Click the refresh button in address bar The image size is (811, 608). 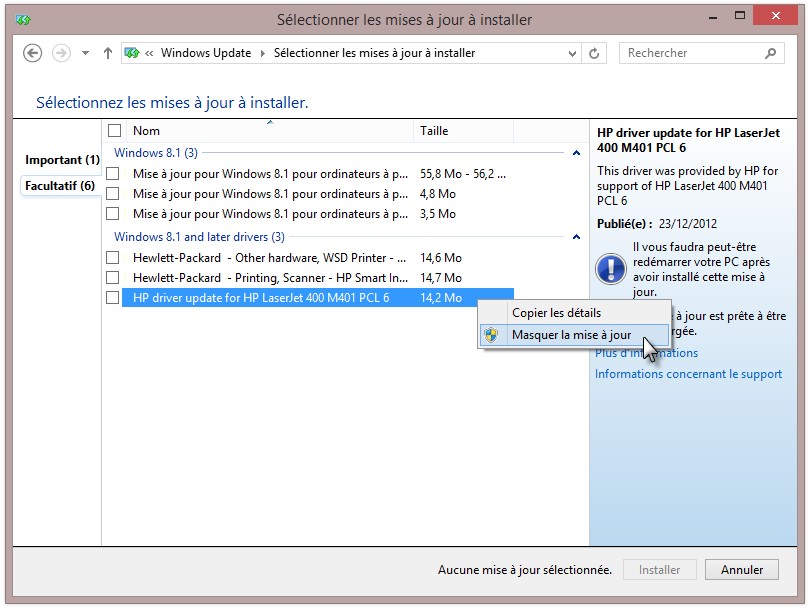pyautogui.click(x=595, y=53)
